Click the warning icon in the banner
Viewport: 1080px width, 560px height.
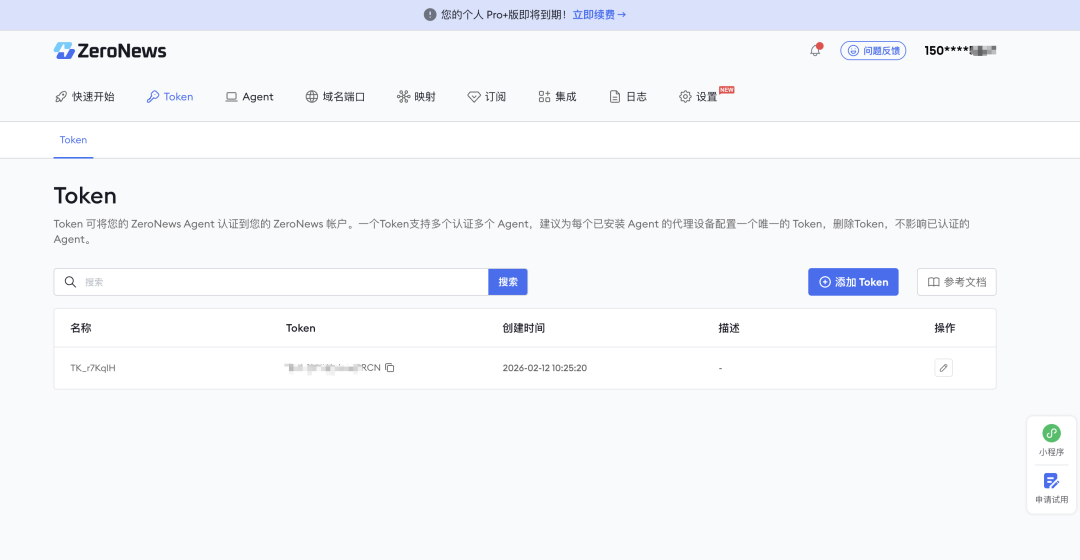[x=430, y=14]
